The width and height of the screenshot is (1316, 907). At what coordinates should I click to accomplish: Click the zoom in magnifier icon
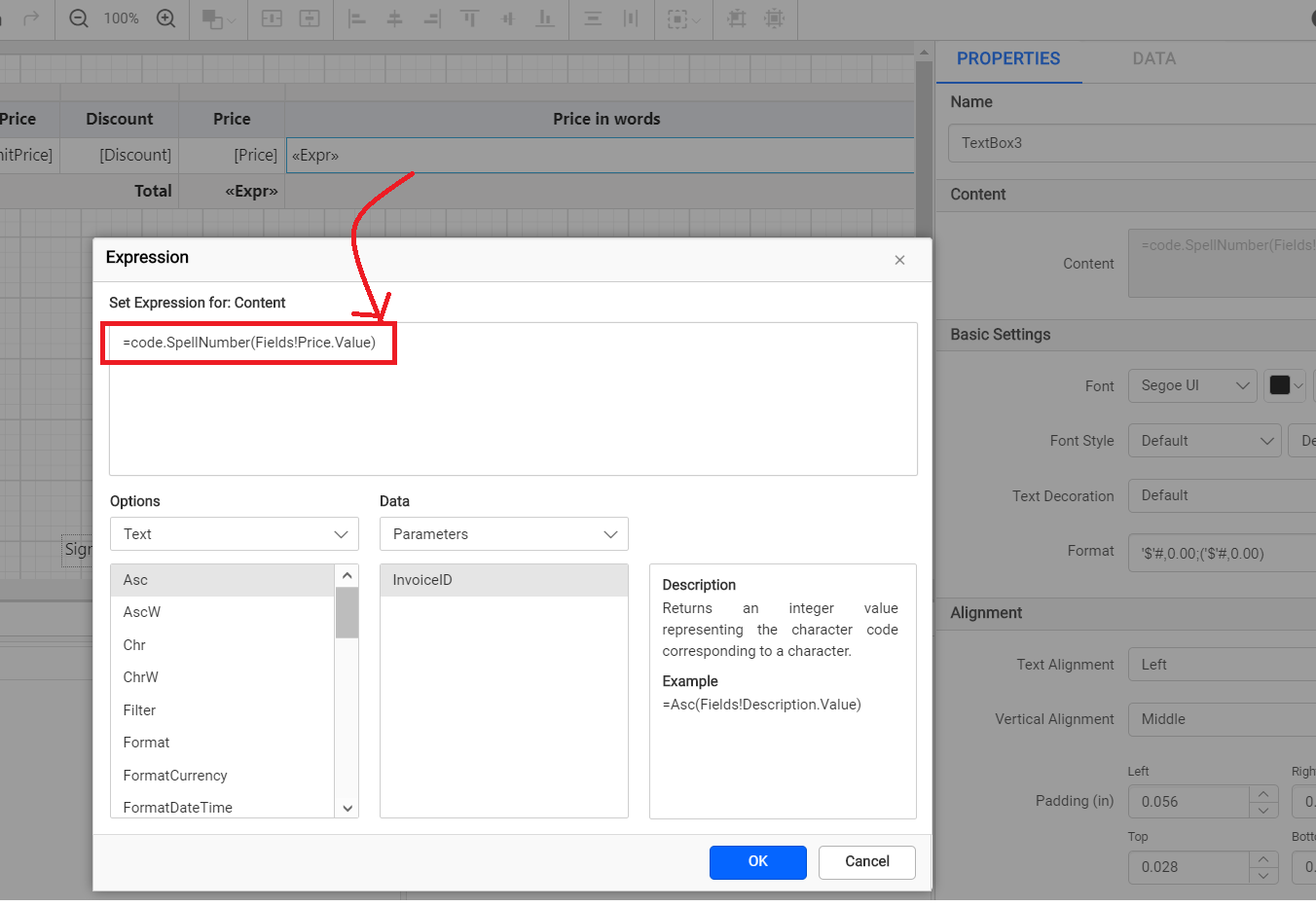click(x=166, y=18)
